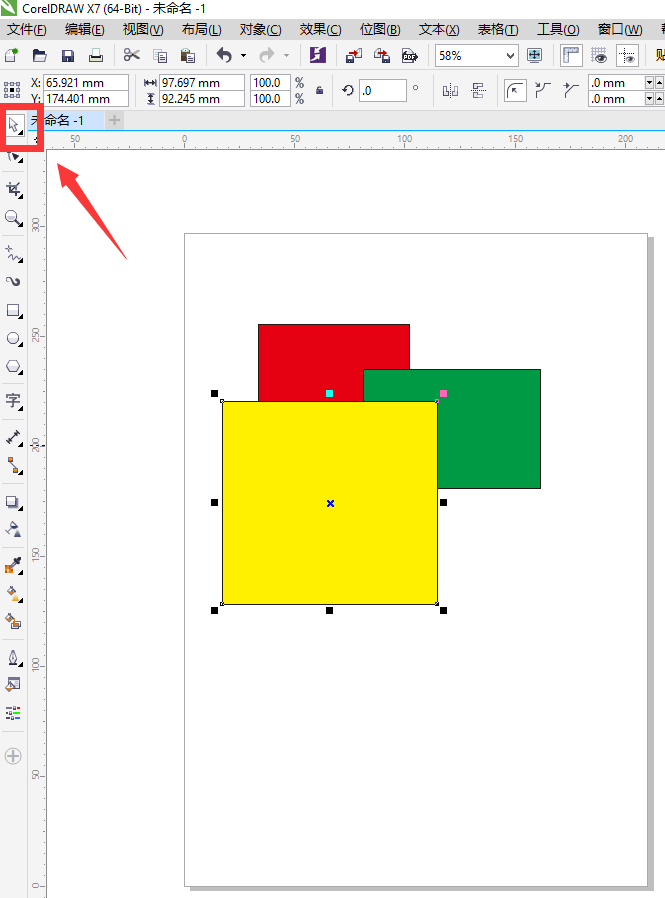Select the Interactive Fill tool

coord(14,594)
